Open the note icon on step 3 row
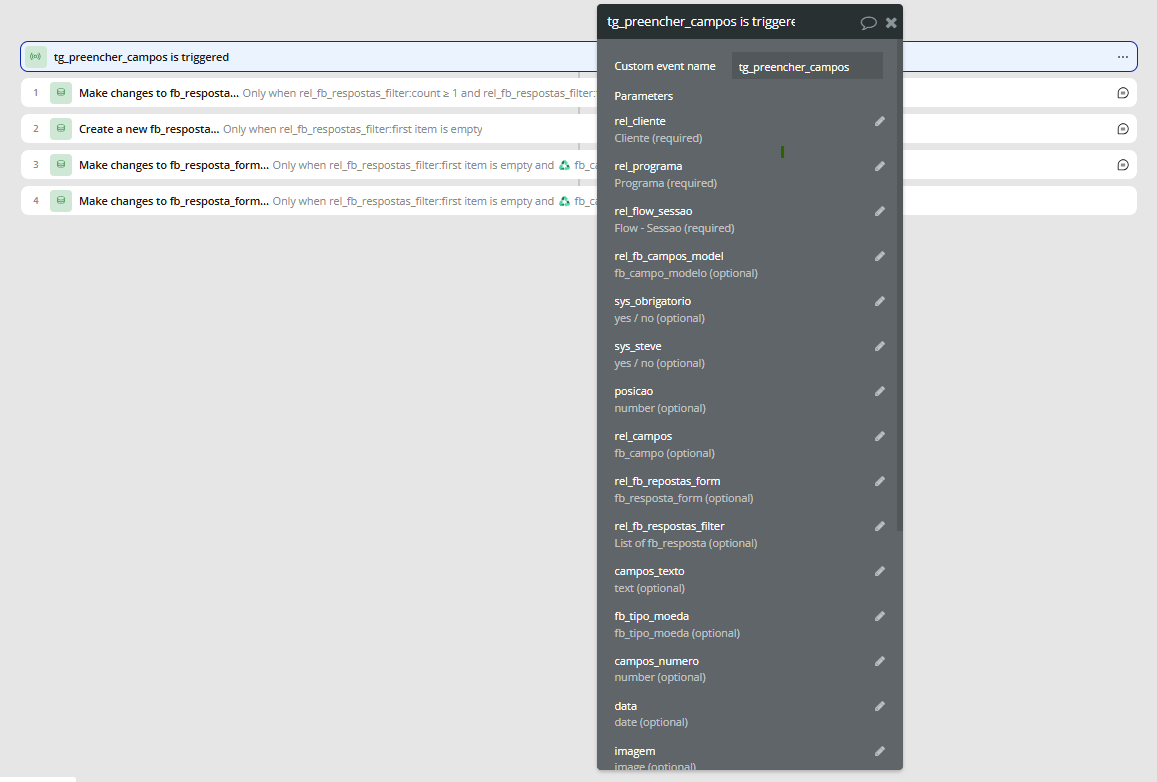Viewport: 1157px width, 782px height. pyautogui.click(x=1123, y=165)
